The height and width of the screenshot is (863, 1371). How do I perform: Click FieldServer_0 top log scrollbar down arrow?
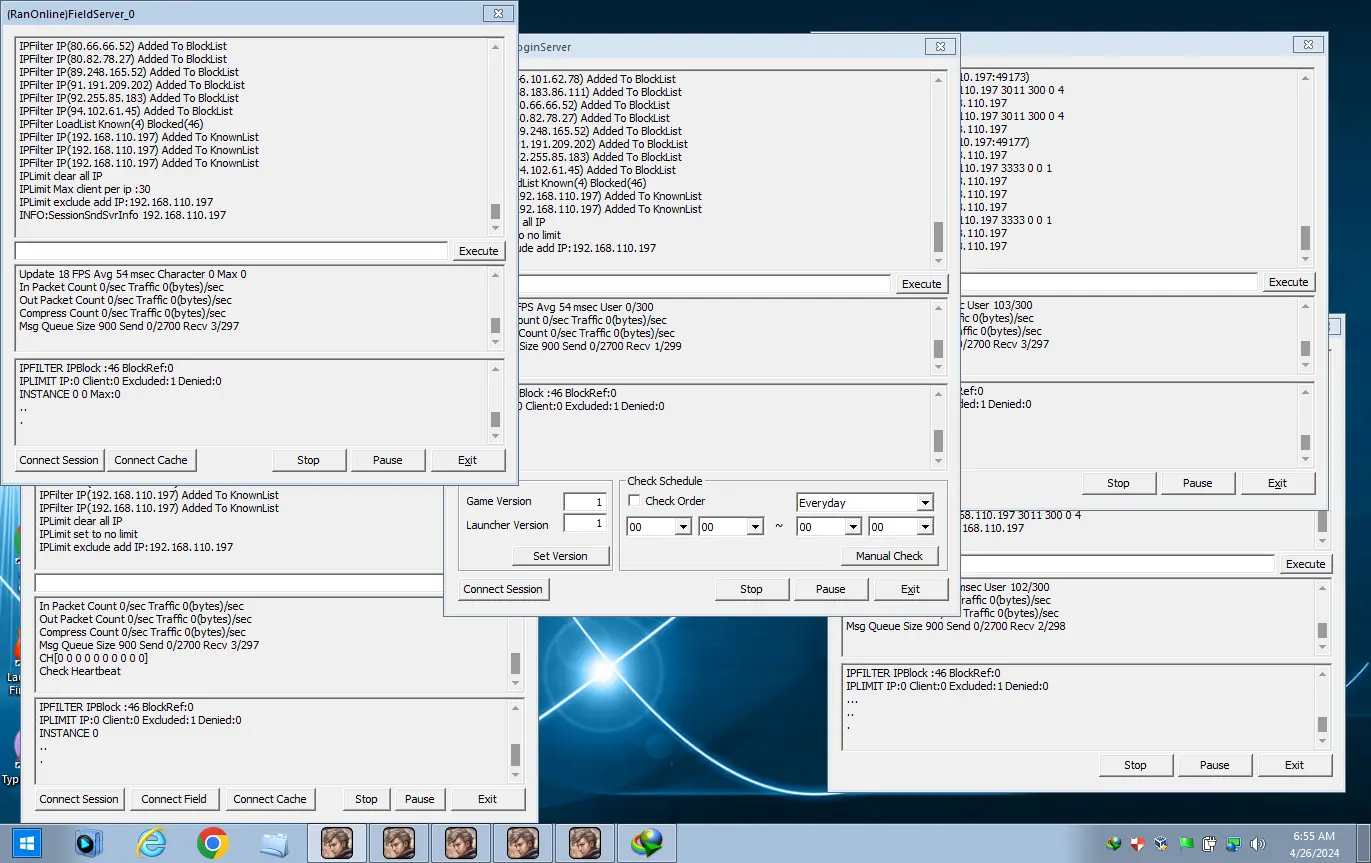(x=496, y=227)
